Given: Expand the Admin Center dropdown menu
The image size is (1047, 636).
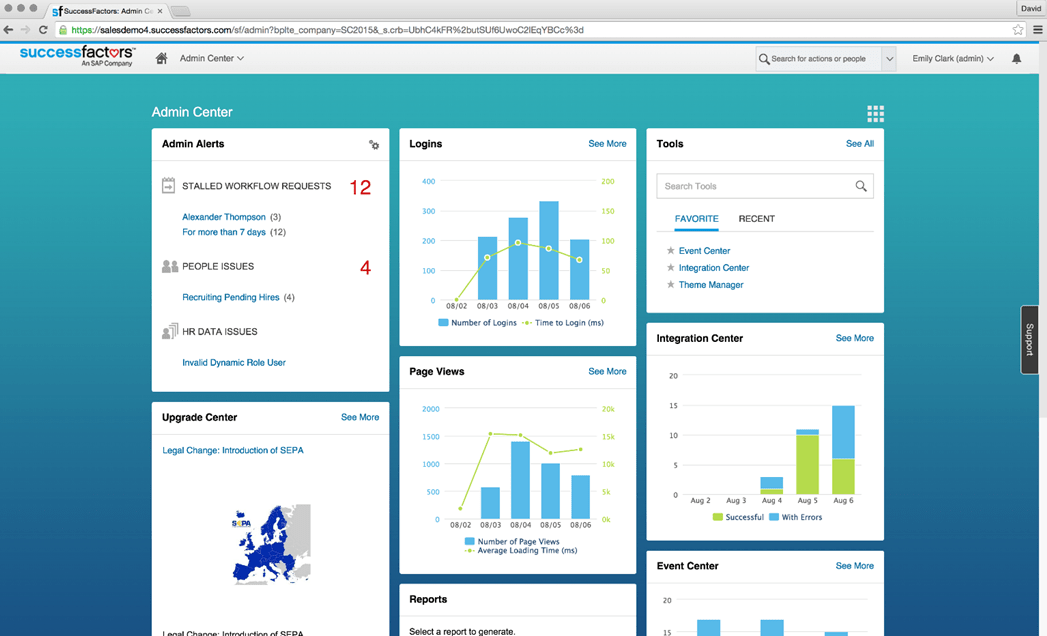Looking at the screenshot, I should pos(211,59).
